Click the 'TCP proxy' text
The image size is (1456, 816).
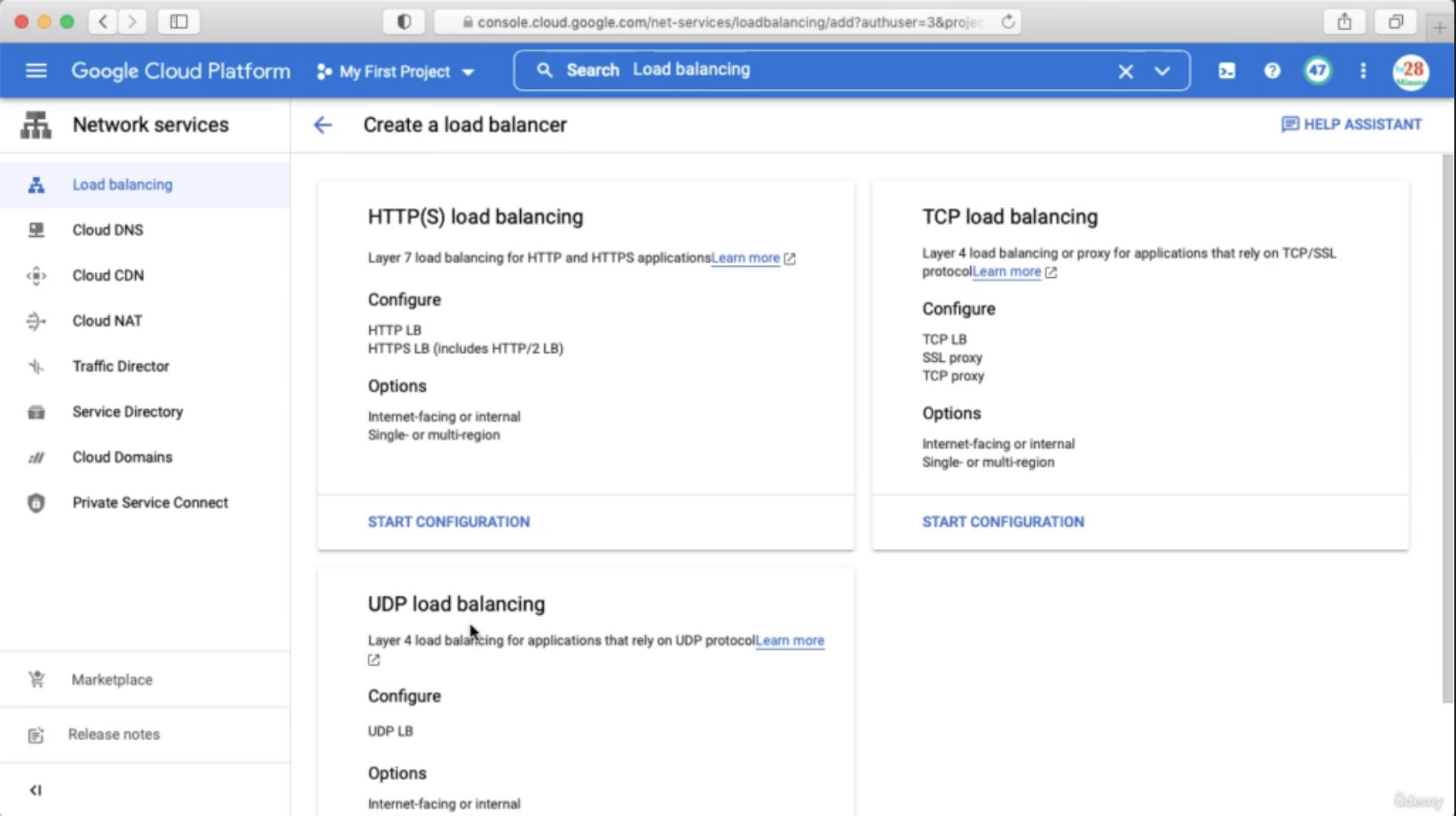[x=953, y=376]
